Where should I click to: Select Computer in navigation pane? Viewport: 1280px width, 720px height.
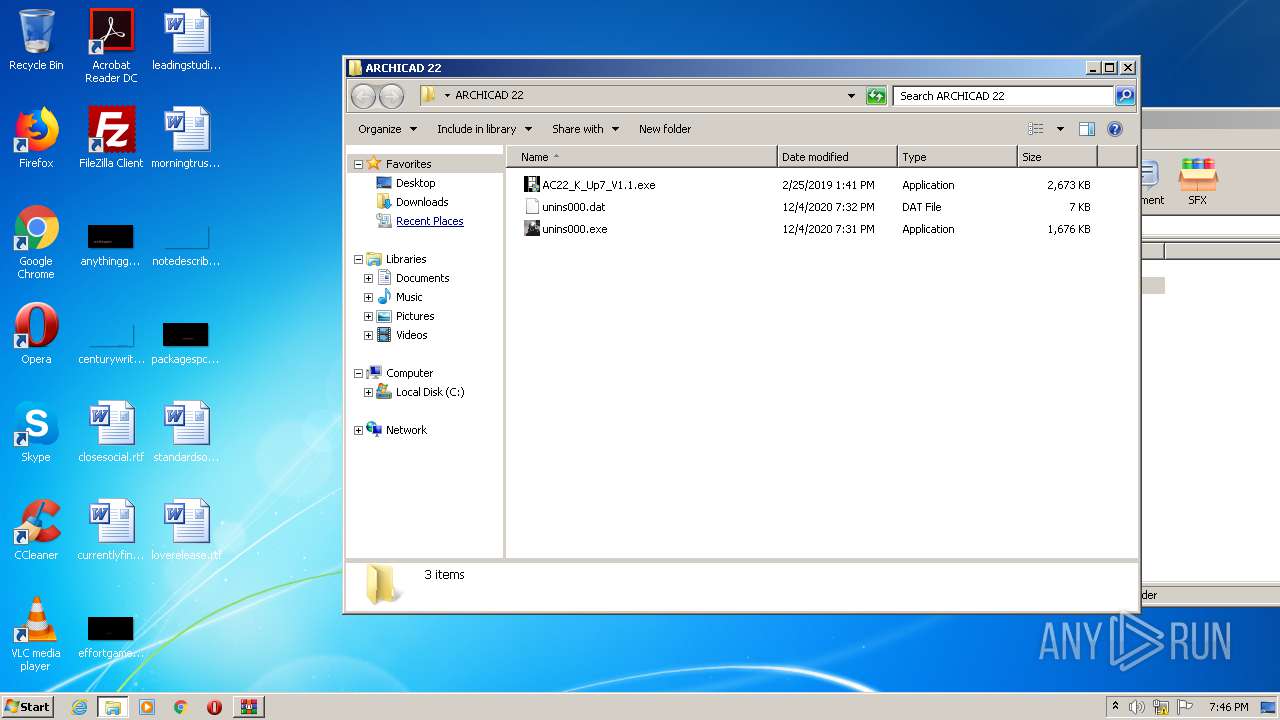click(x=409, y=373)
